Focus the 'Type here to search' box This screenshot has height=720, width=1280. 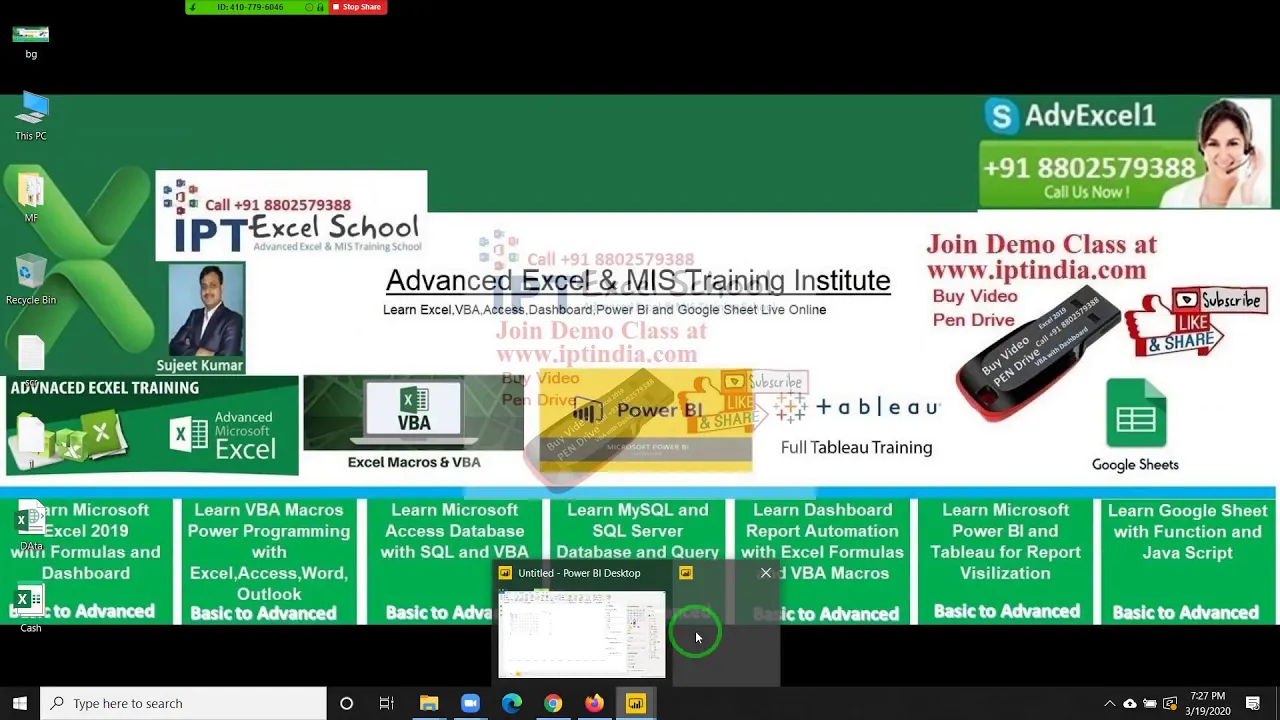184,703
